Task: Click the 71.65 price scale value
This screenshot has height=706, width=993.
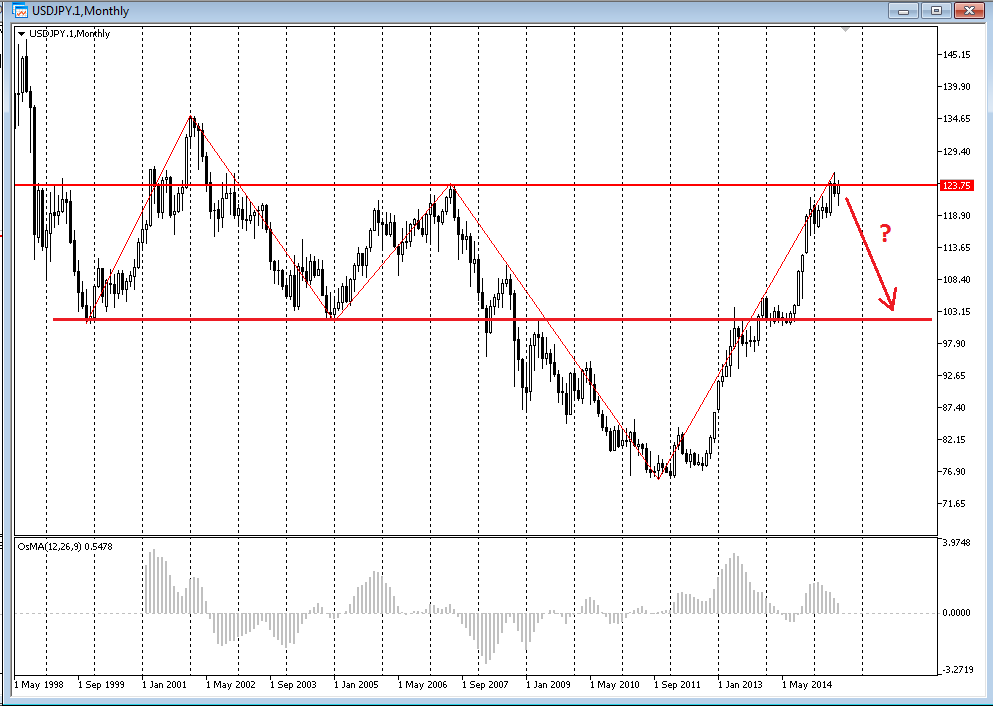Action: tap(954, 503)
